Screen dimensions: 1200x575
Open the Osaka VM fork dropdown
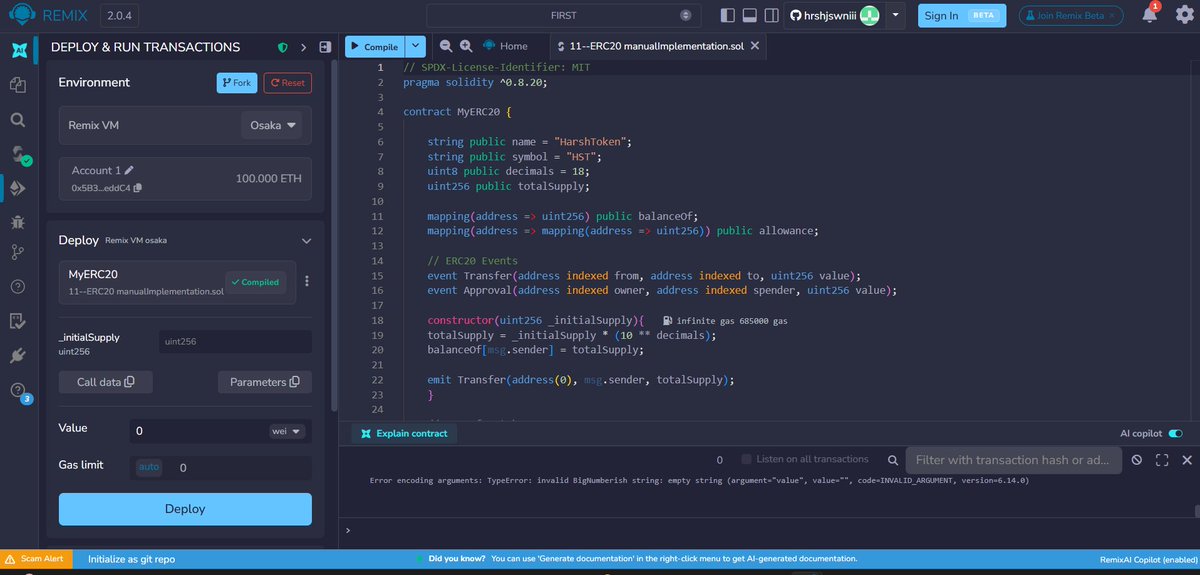click(272, 126)
